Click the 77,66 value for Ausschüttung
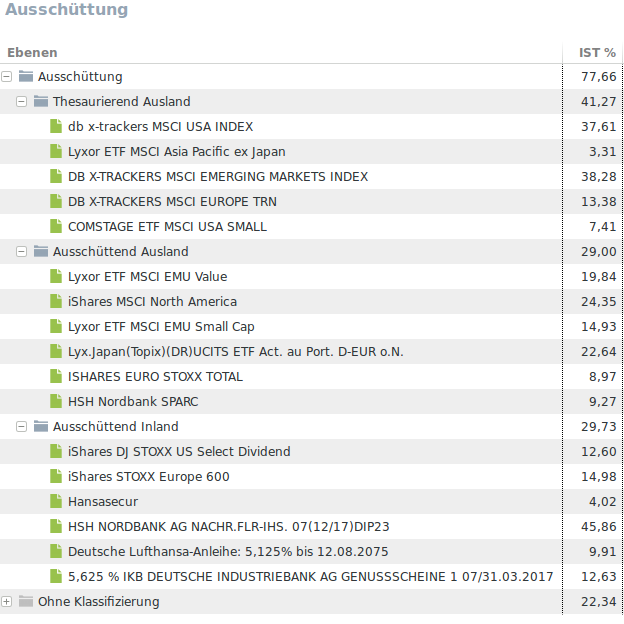Screen dimensions: 624x624 click(599, 77)
